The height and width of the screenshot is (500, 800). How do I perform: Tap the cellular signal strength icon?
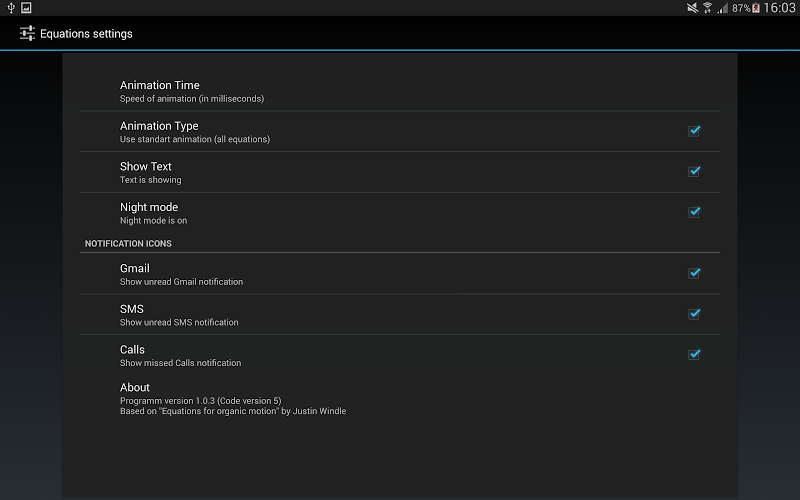tap(722, 8)
